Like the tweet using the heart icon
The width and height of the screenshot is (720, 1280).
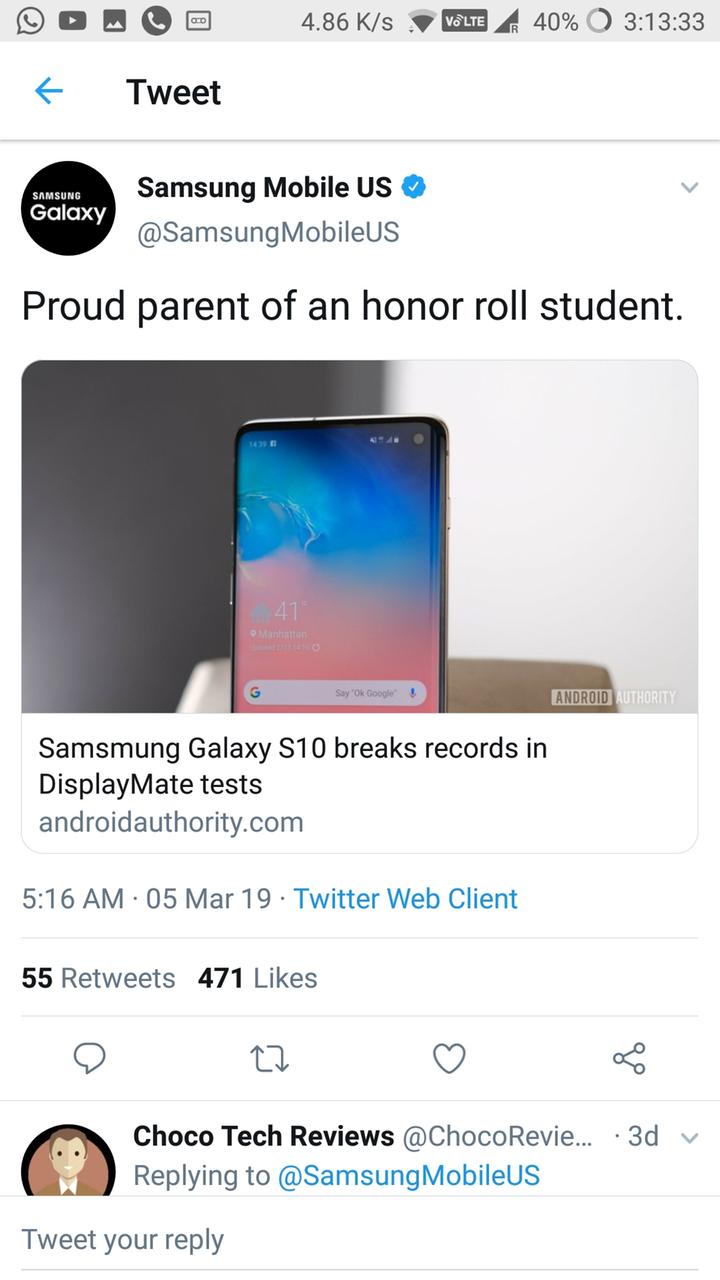coord(448,1058)
